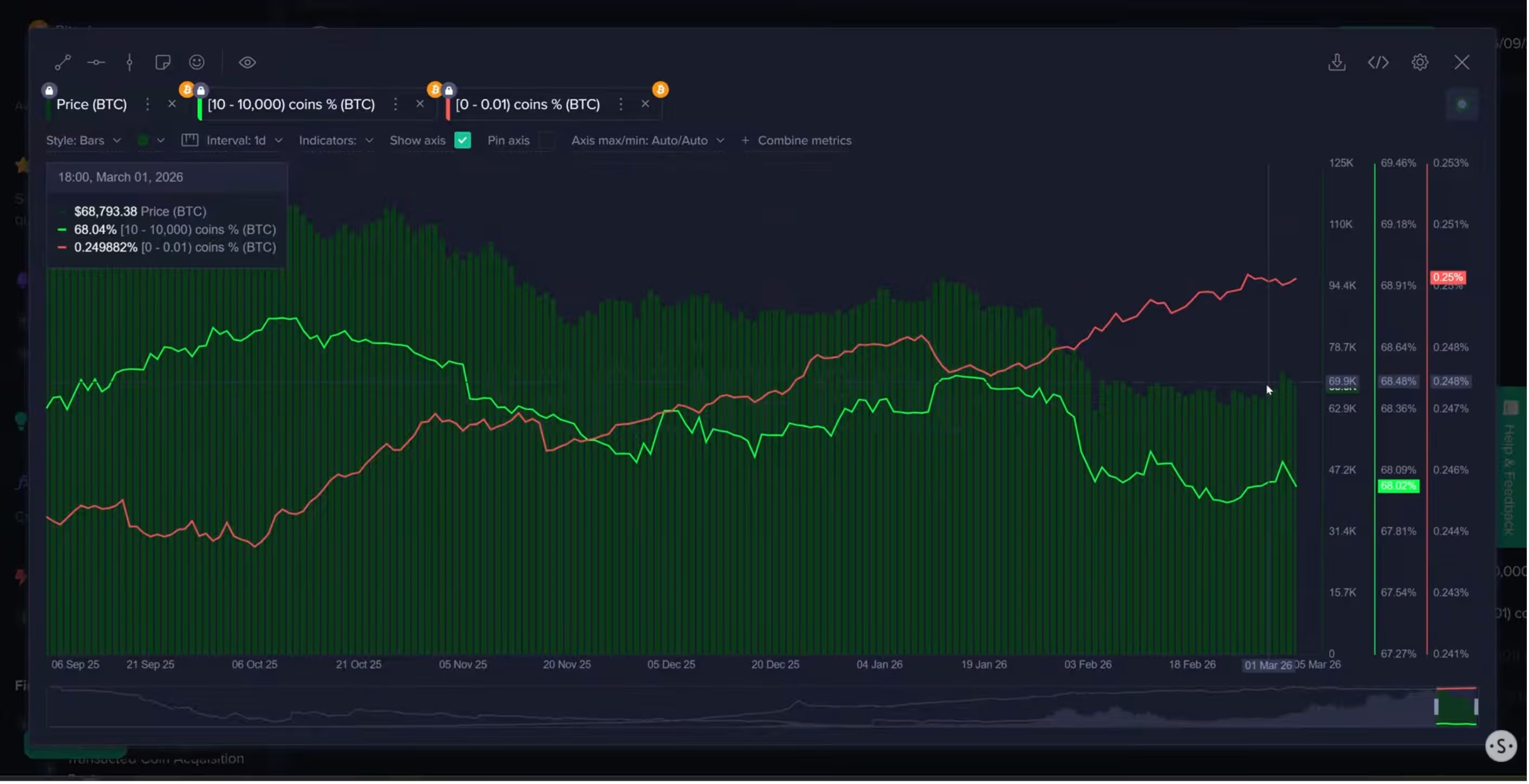Select the horizontal ray drawing tool

click(x=96, y=62)
